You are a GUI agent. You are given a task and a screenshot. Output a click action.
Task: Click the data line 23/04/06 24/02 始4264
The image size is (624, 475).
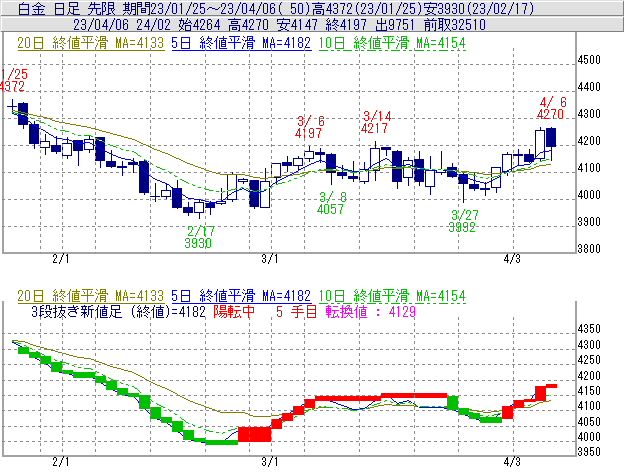146,25
